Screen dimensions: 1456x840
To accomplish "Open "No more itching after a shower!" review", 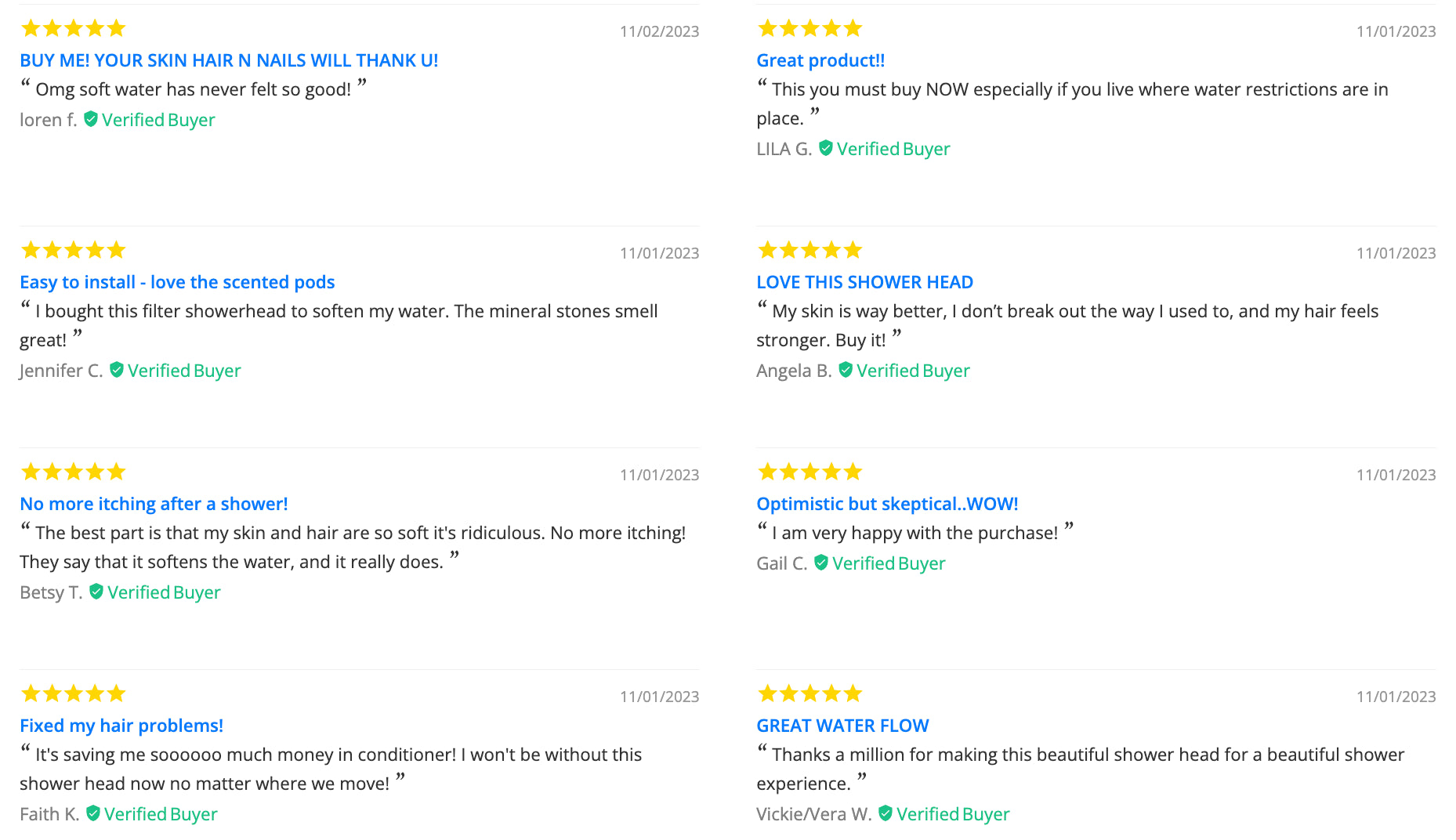I will click(x=154, y=504).
